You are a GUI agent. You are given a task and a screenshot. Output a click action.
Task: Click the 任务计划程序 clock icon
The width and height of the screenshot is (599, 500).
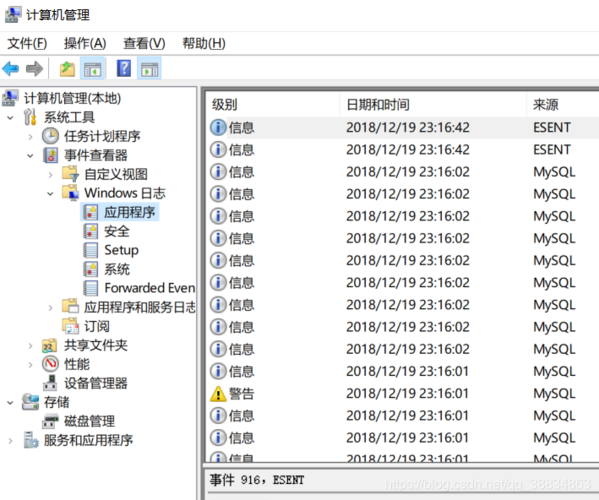[x=50, y=136]
